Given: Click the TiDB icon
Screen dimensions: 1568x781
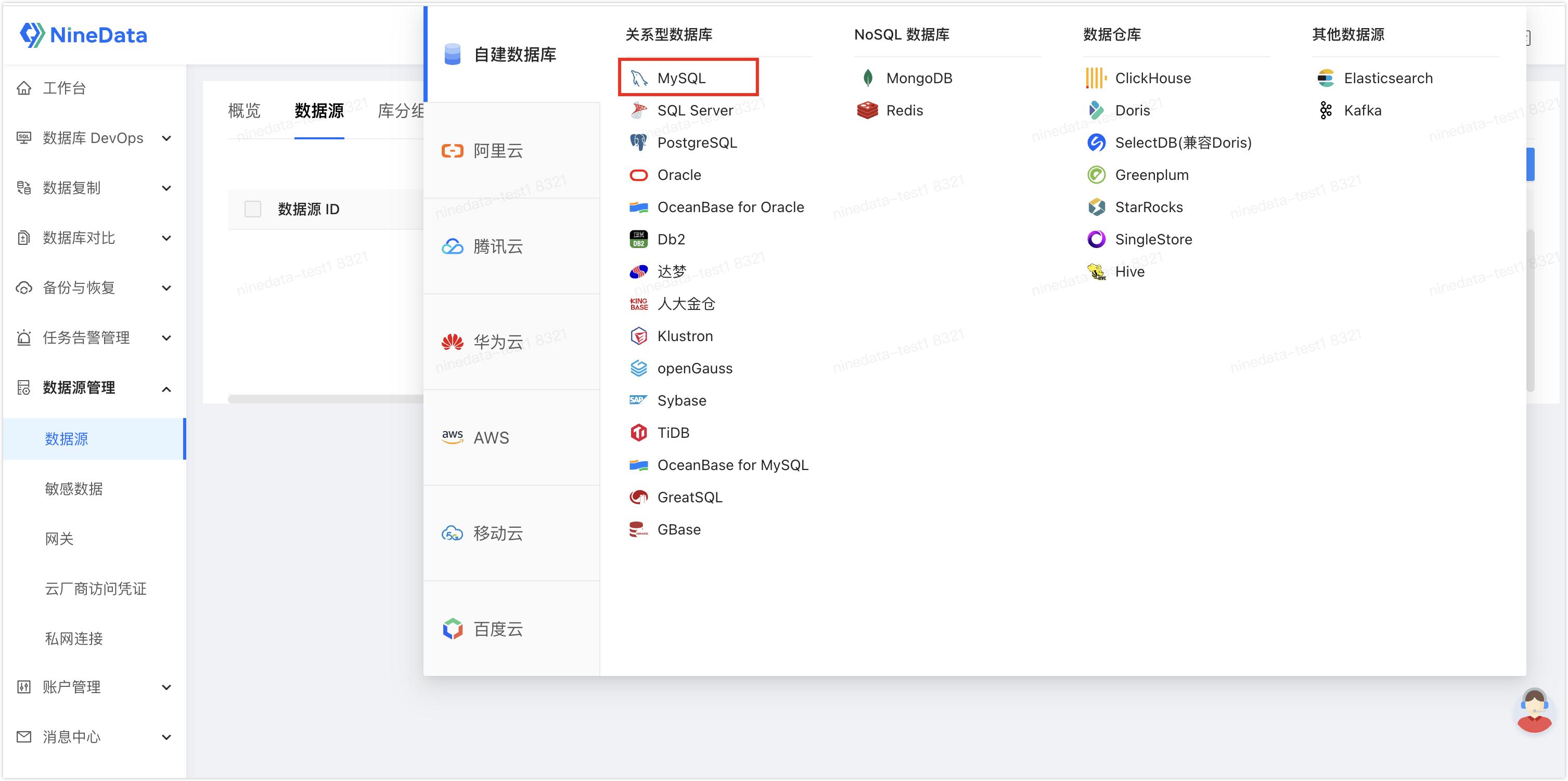Looking at the screenshot, I should coord(638,433).
